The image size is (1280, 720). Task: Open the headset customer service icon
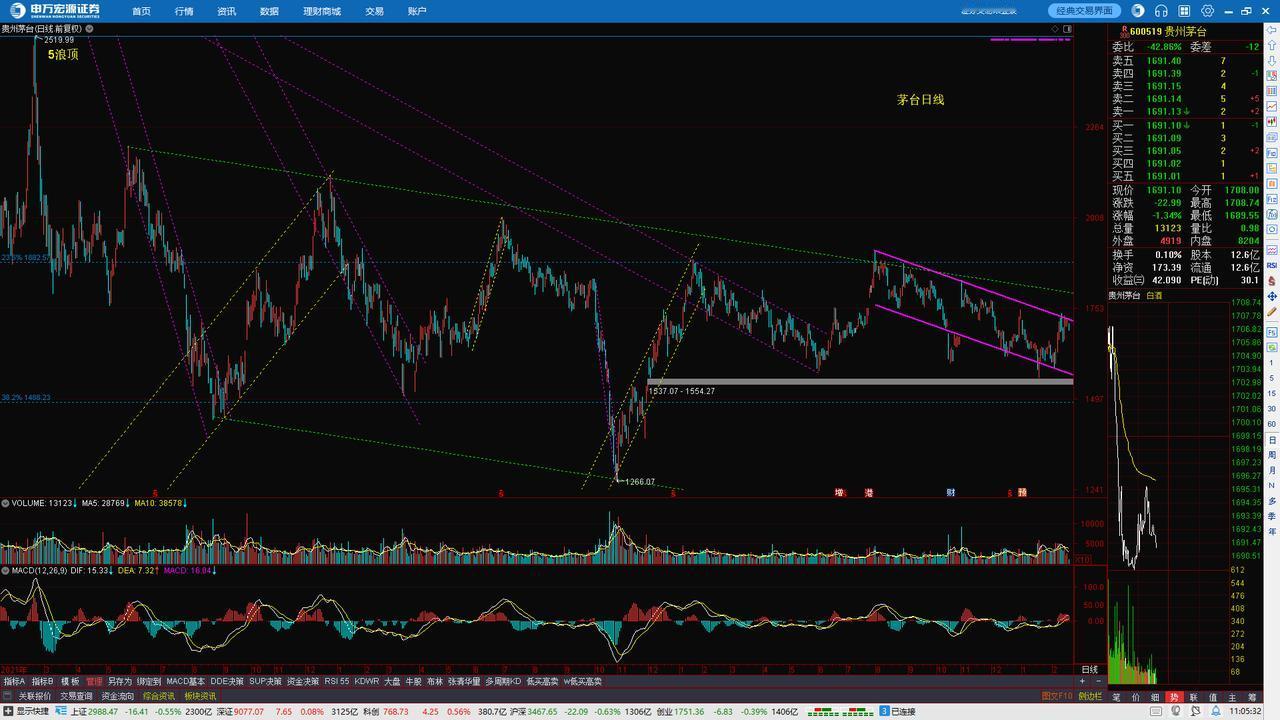(x=1161, y=11)
